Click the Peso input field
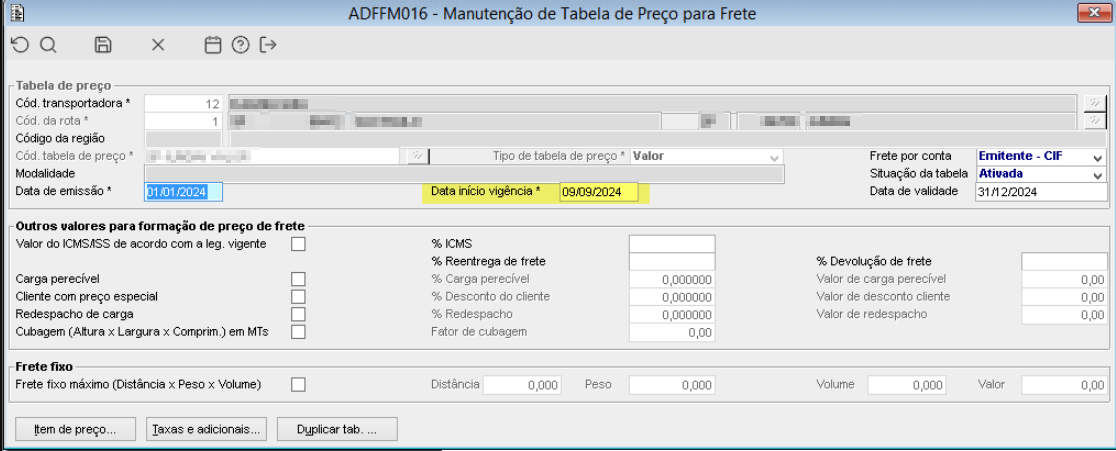 click(x=672, y=385)
